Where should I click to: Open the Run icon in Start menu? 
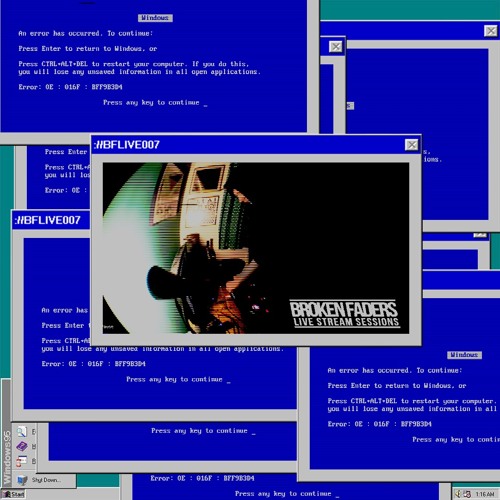coord(22,461)
